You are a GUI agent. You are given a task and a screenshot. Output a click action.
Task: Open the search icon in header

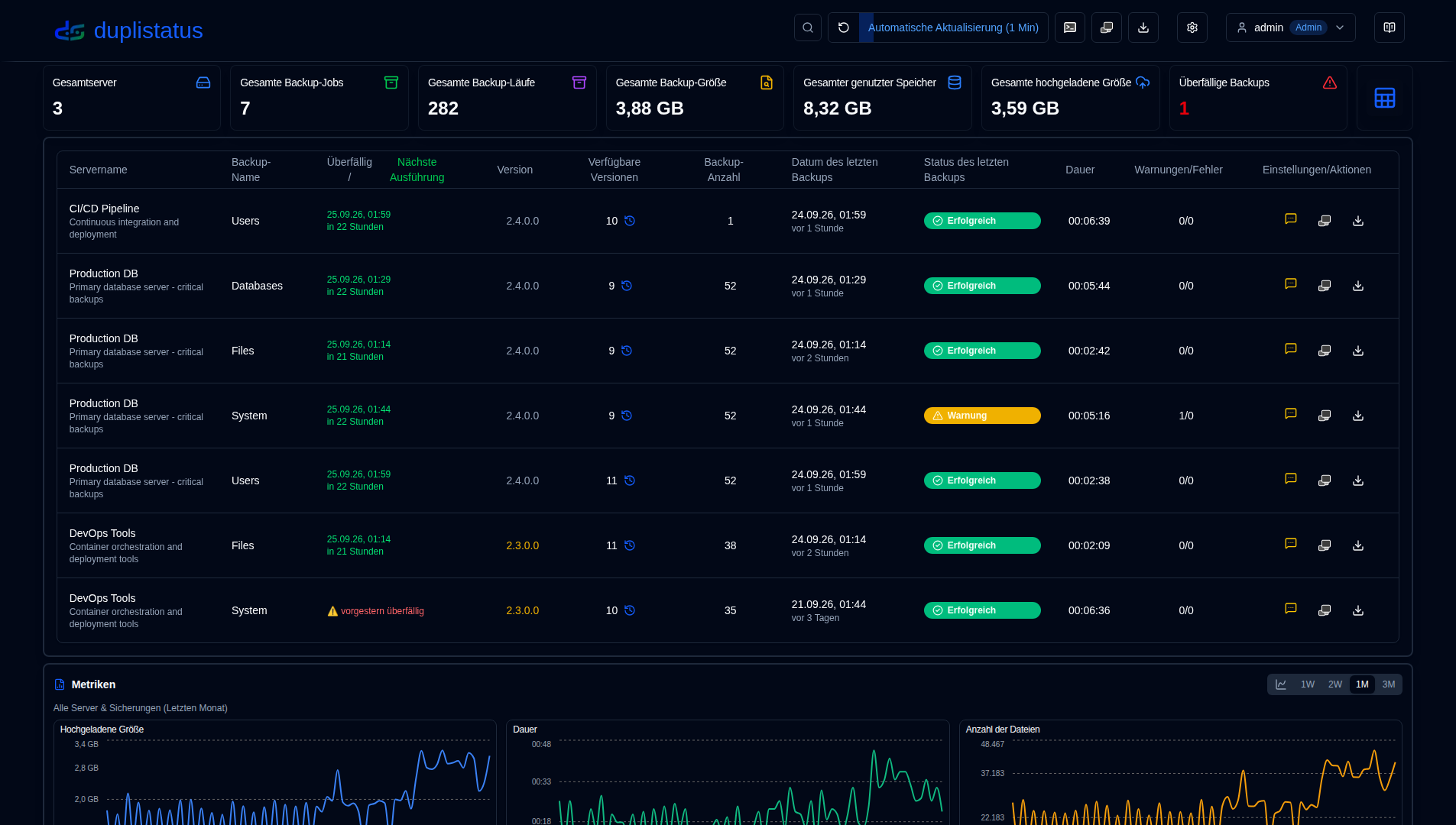tap(808, 27)
